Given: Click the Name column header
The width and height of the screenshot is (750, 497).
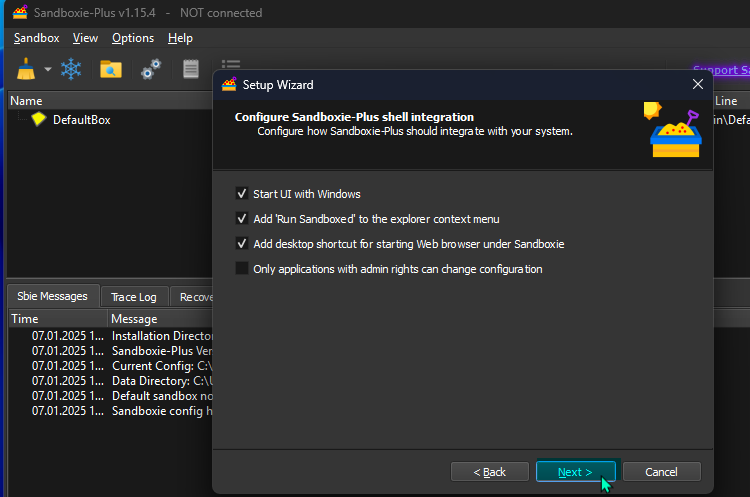Looking at the screenshot, I should 110,101.
